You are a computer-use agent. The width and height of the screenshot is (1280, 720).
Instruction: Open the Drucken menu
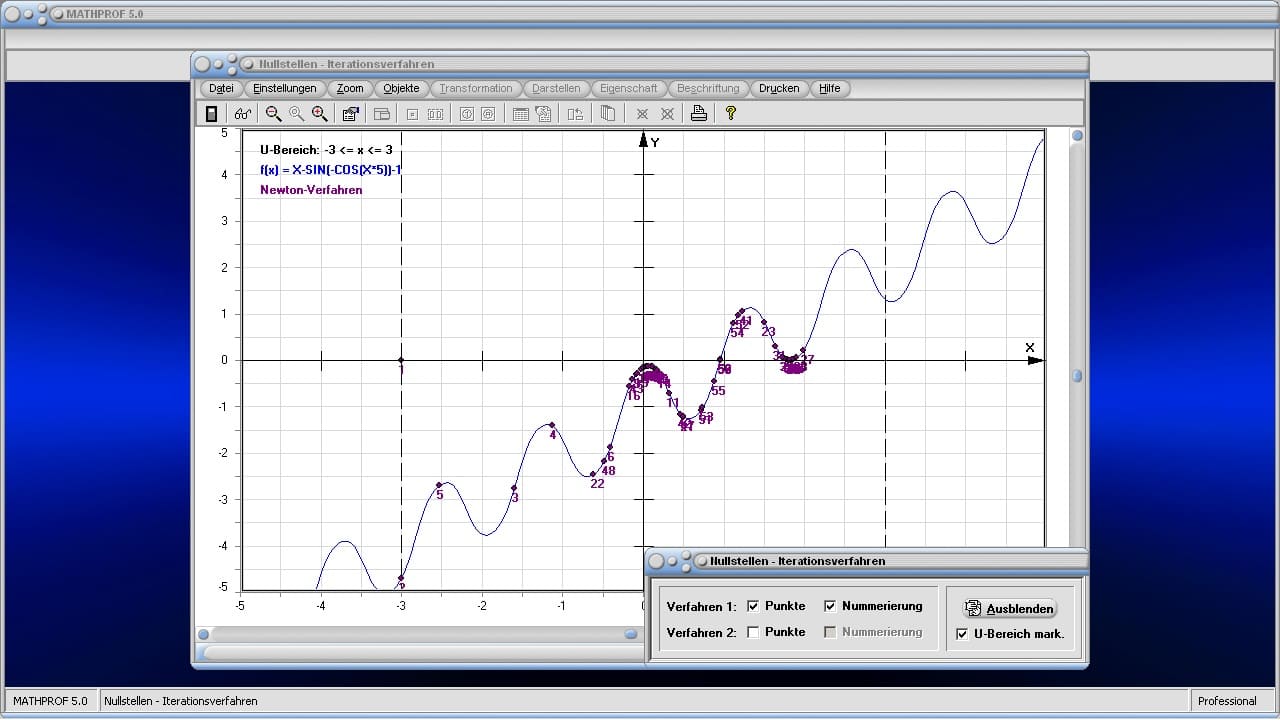(779, 88)
